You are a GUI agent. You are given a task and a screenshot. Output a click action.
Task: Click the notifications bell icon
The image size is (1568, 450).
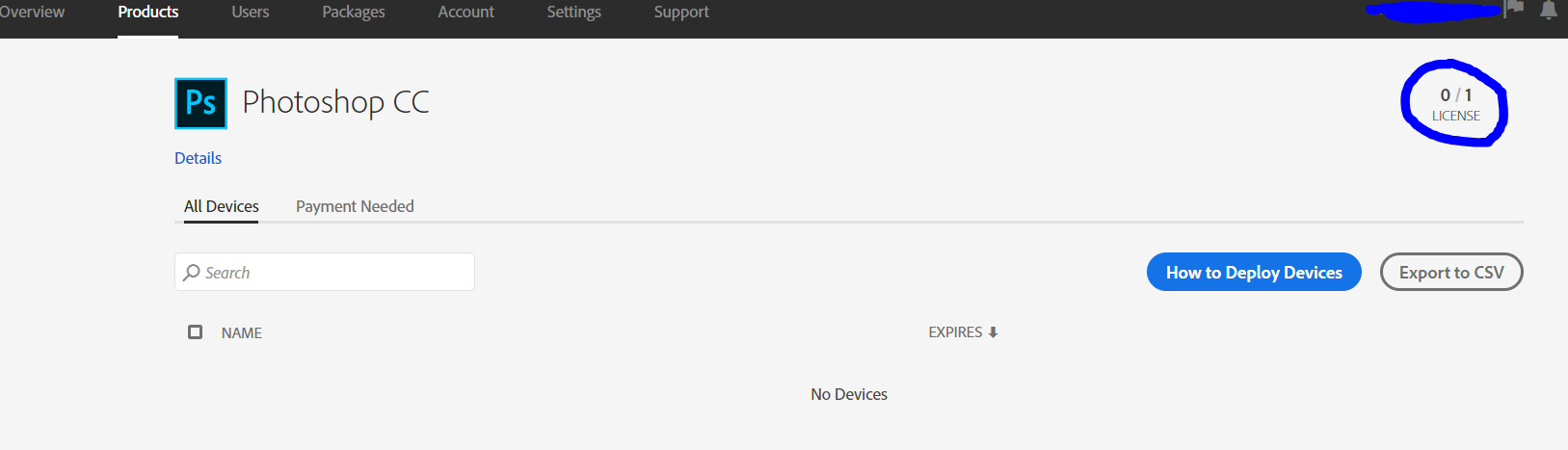coord(1549,11)
